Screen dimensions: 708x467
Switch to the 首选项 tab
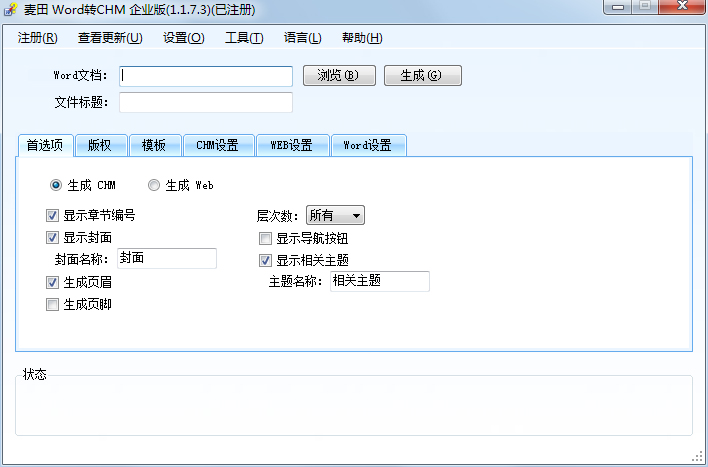coord(45,145)
